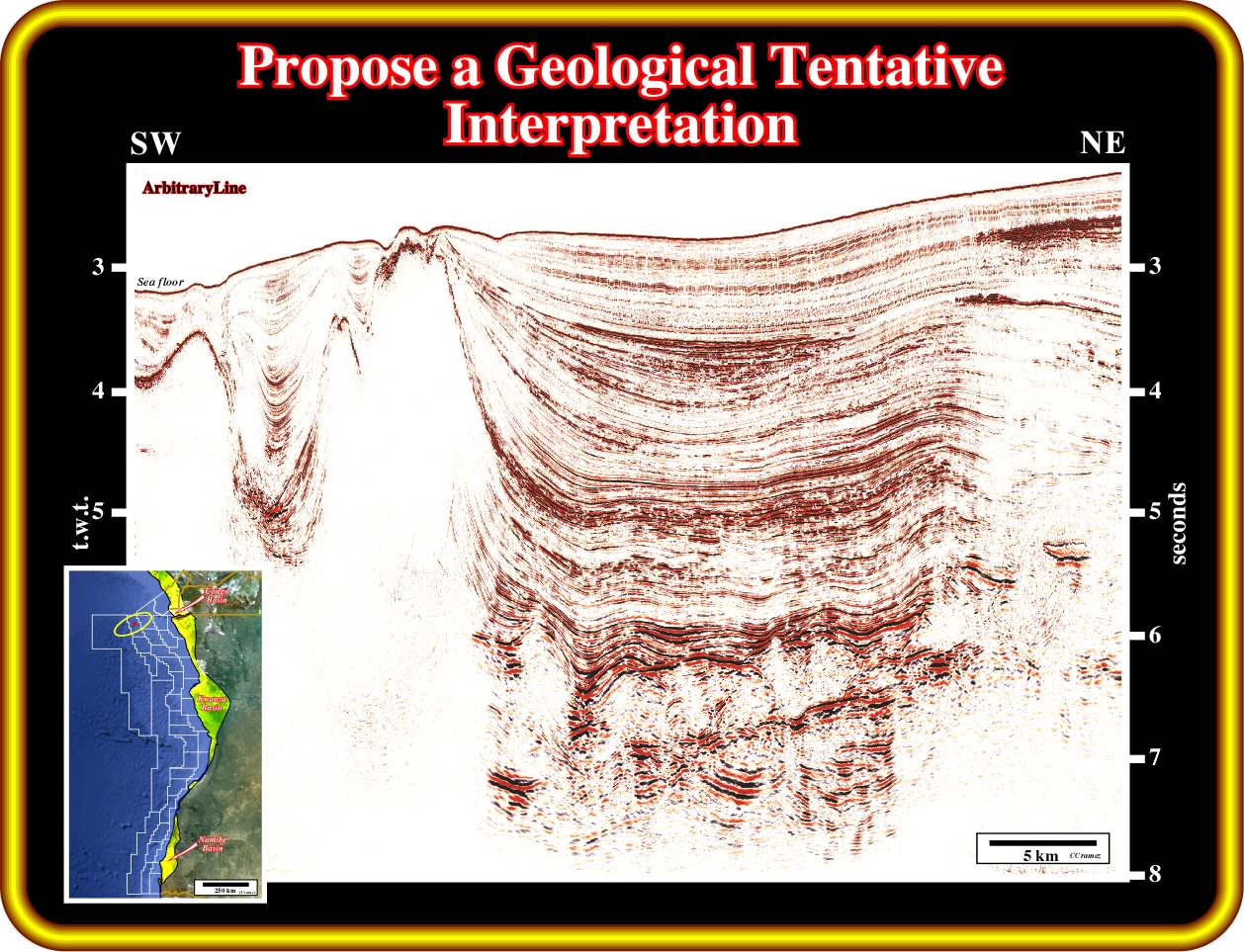Click the right axis value 6
The image size is (1244, 952).
(1154, 636)
